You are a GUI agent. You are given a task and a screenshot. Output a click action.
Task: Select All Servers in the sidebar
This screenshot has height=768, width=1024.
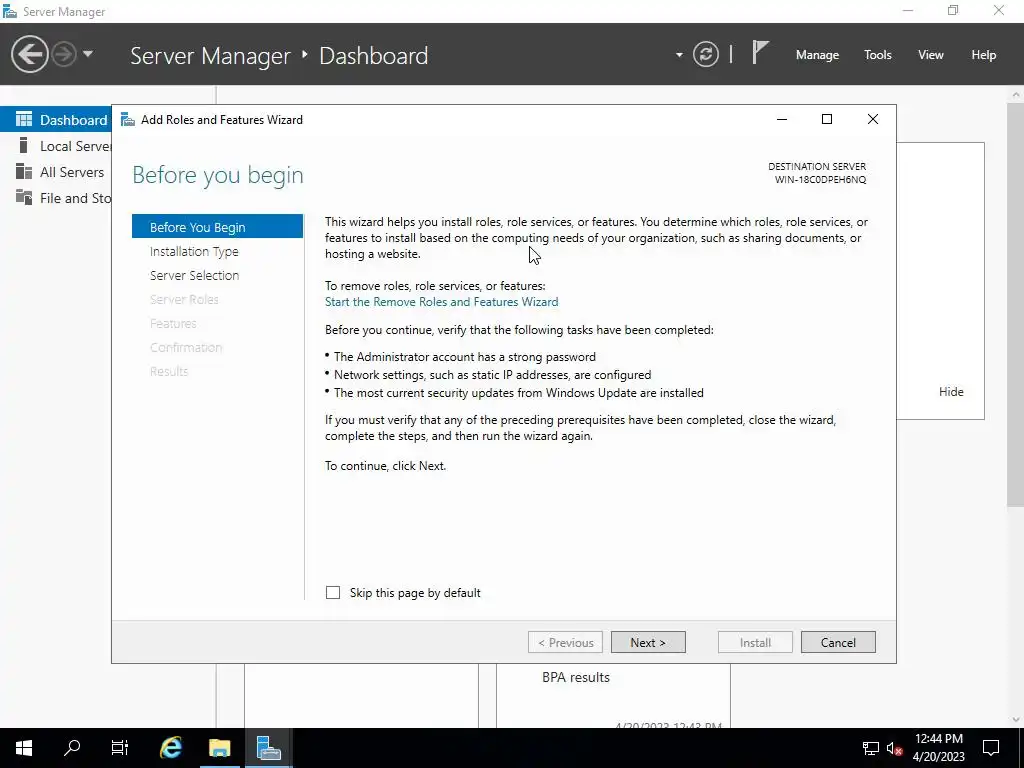pos(56,172)
